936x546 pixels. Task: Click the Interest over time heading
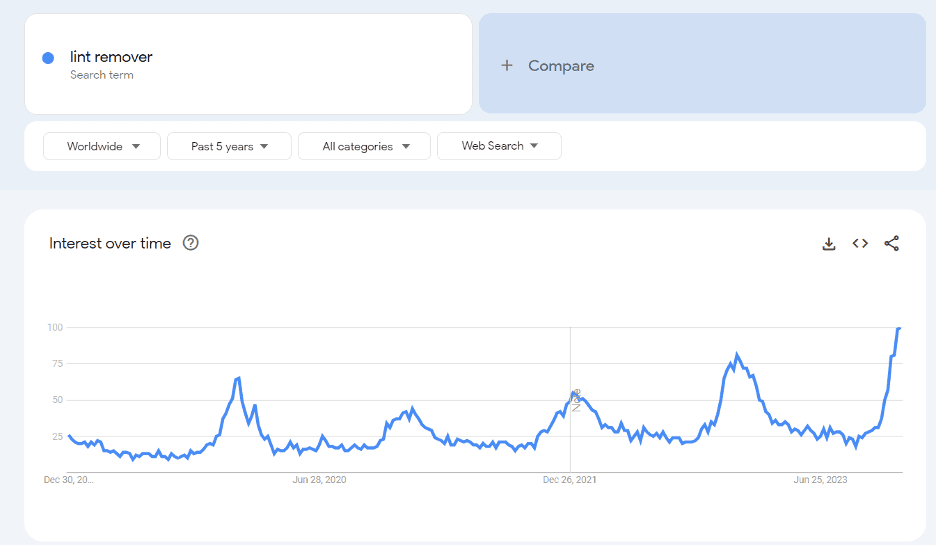click(x=110, y=243)
